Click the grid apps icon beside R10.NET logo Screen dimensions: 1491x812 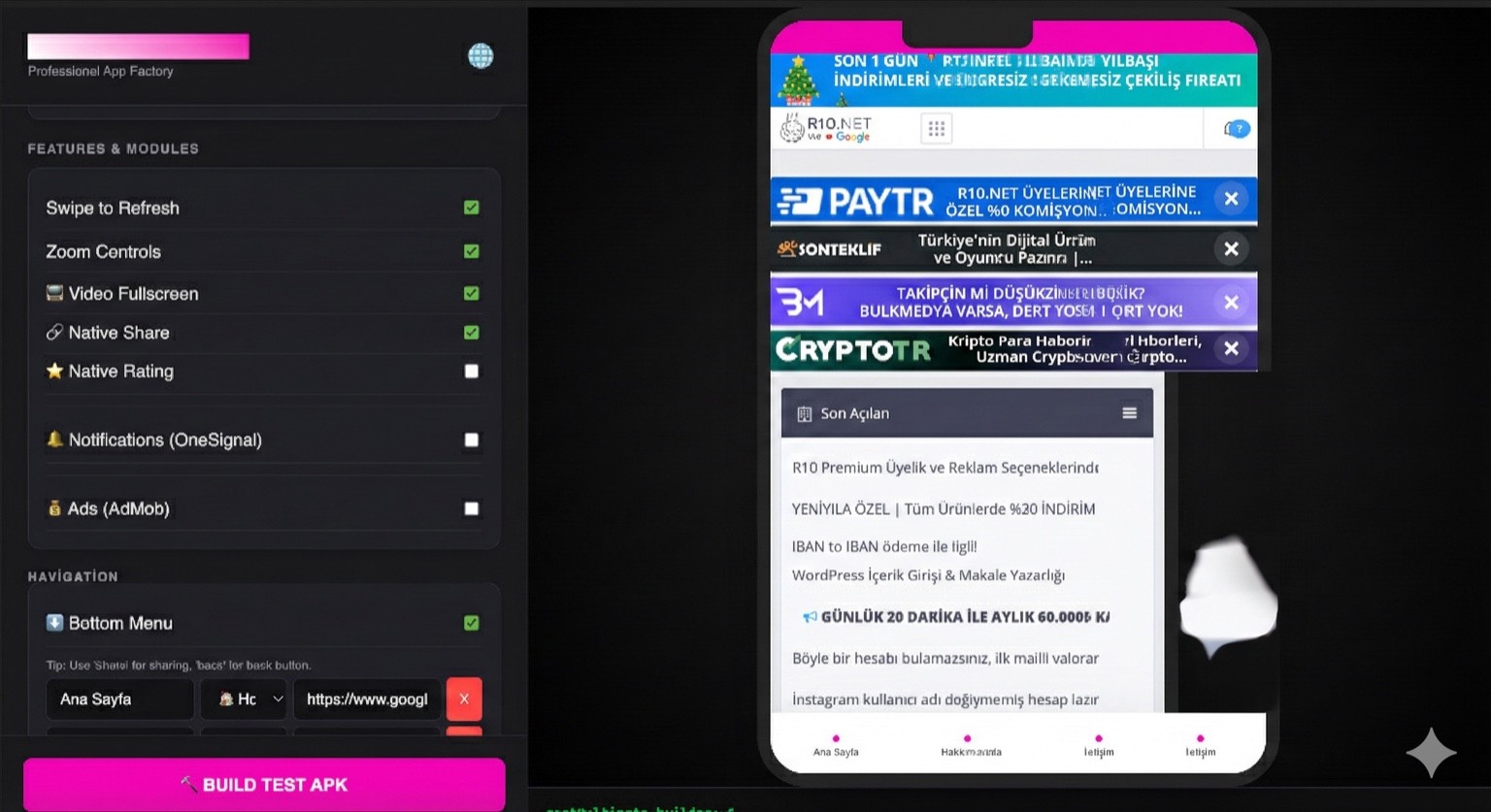pos(937,129)
